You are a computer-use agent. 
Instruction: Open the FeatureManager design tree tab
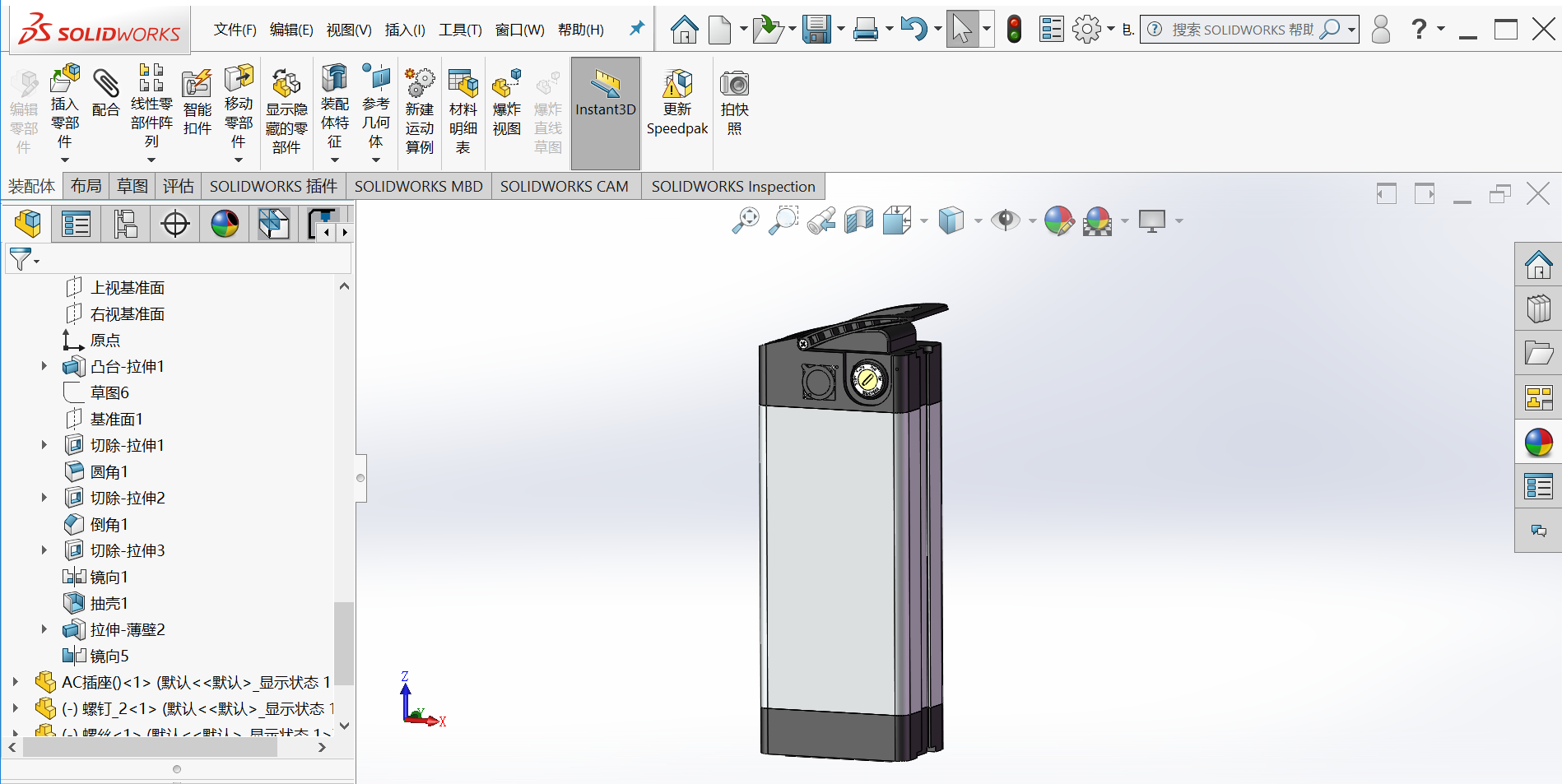[27, 224]
